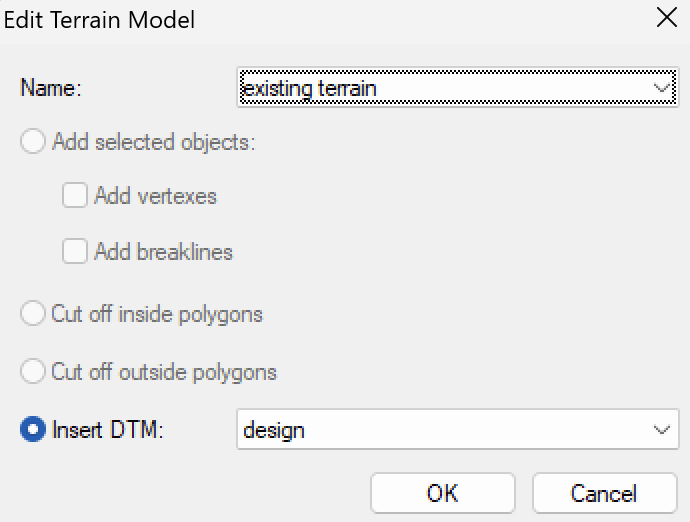Choose the Cut off inside polygons radio button
Screen dimensions: 690x522
[x=33, y=313]
